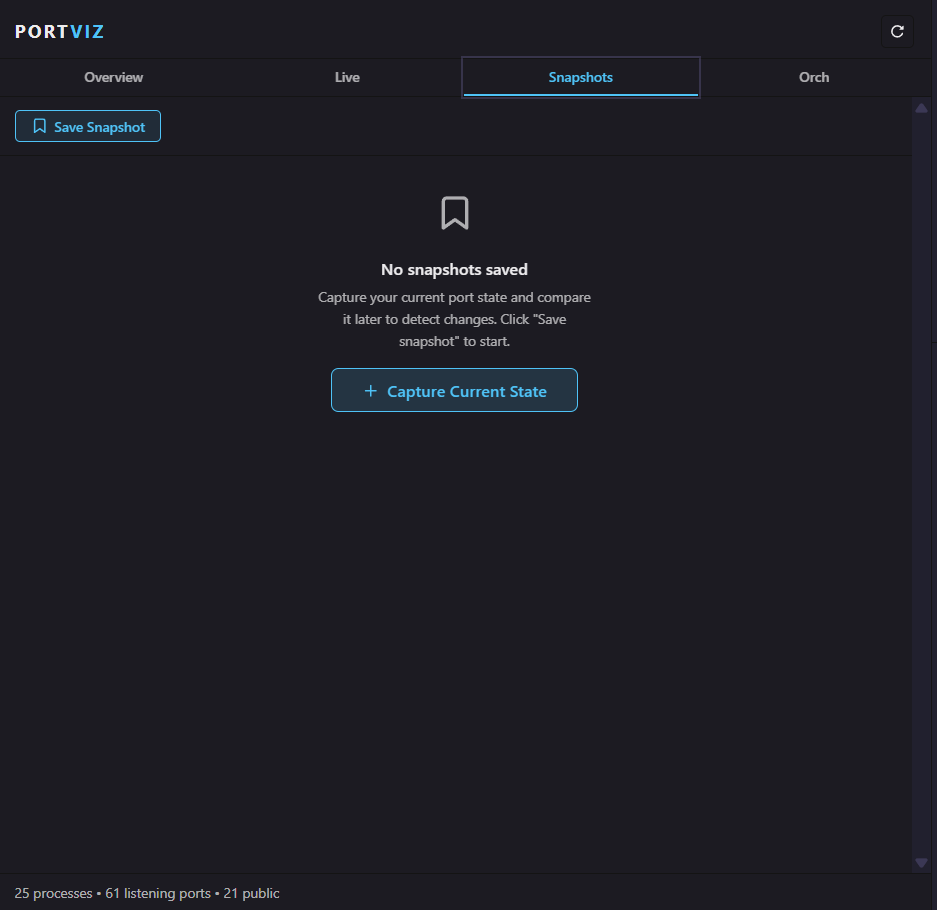937x910 pixels.
Task: Click the Save Snapshot button
Action: (x=88, y=126)
